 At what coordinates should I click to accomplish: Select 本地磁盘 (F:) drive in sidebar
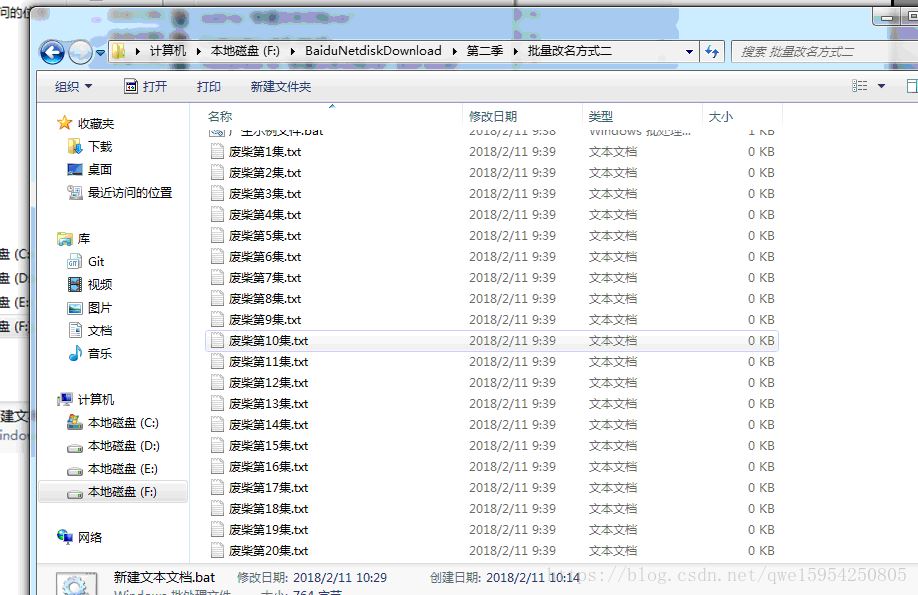click(113, 492)
